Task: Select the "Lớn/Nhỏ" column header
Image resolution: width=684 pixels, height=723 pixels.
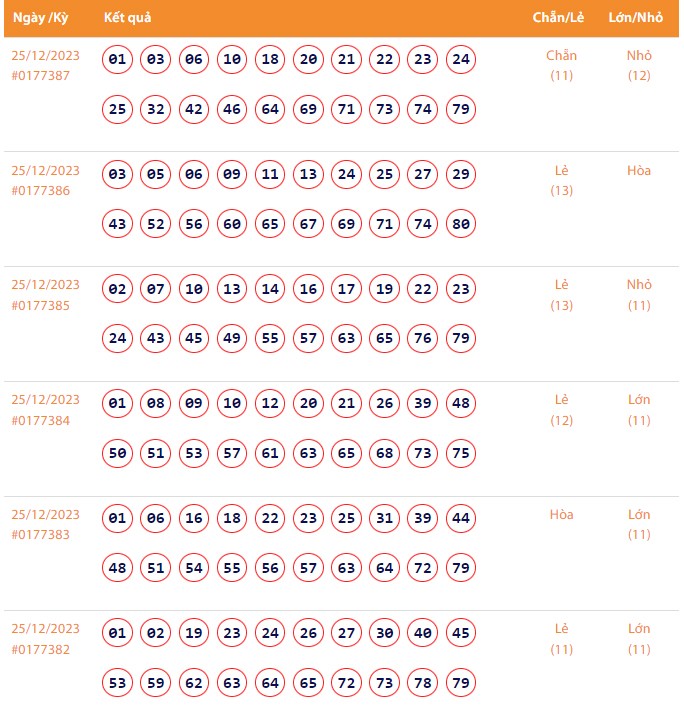Action: coord(637,19)
